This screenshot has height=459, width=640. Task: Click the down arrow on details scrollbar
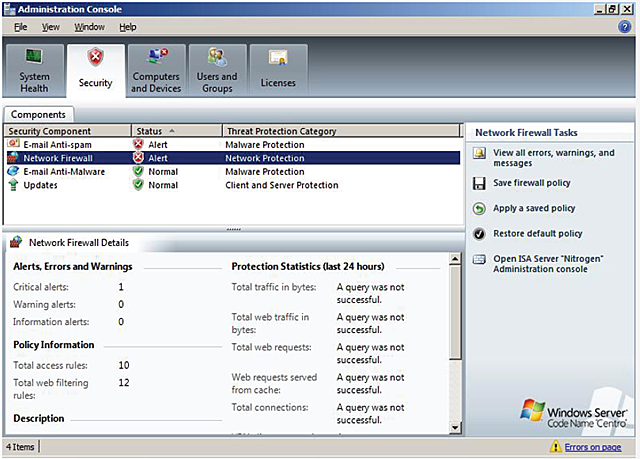coord(455,427)
